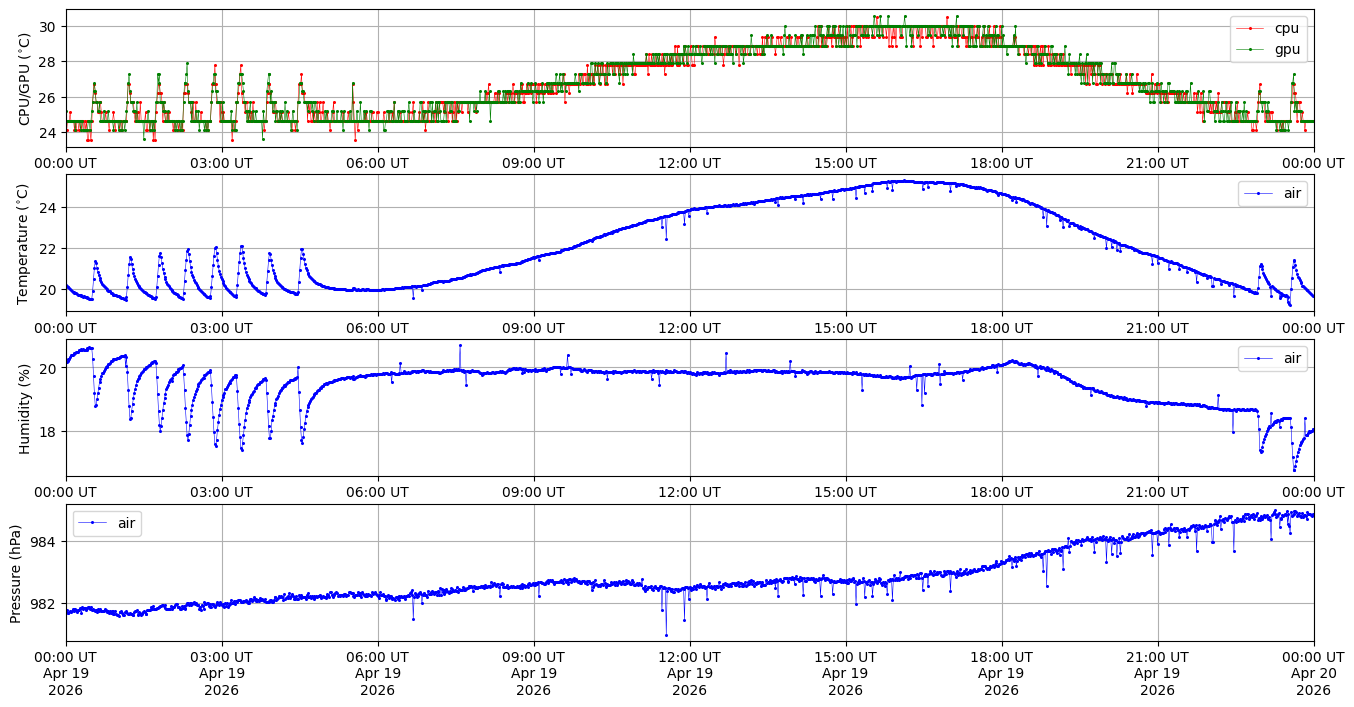The height and width of the screenshot is (707, 1354).
Task: Click the Pressure (hPa) y-axis label
Action: click(16, 573)
